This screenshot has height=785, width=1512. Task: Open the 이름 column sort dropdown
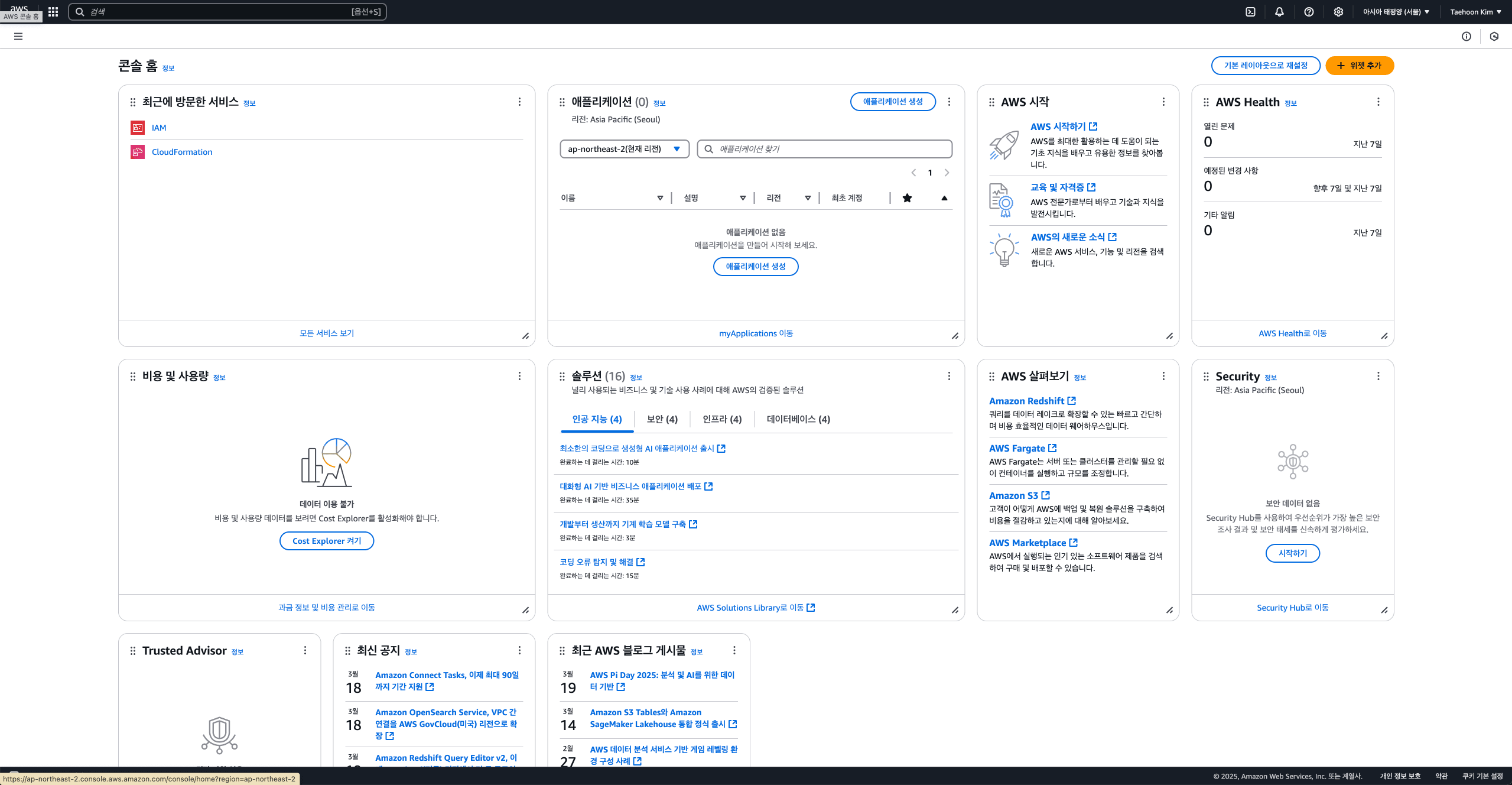[x=660, y=197]
